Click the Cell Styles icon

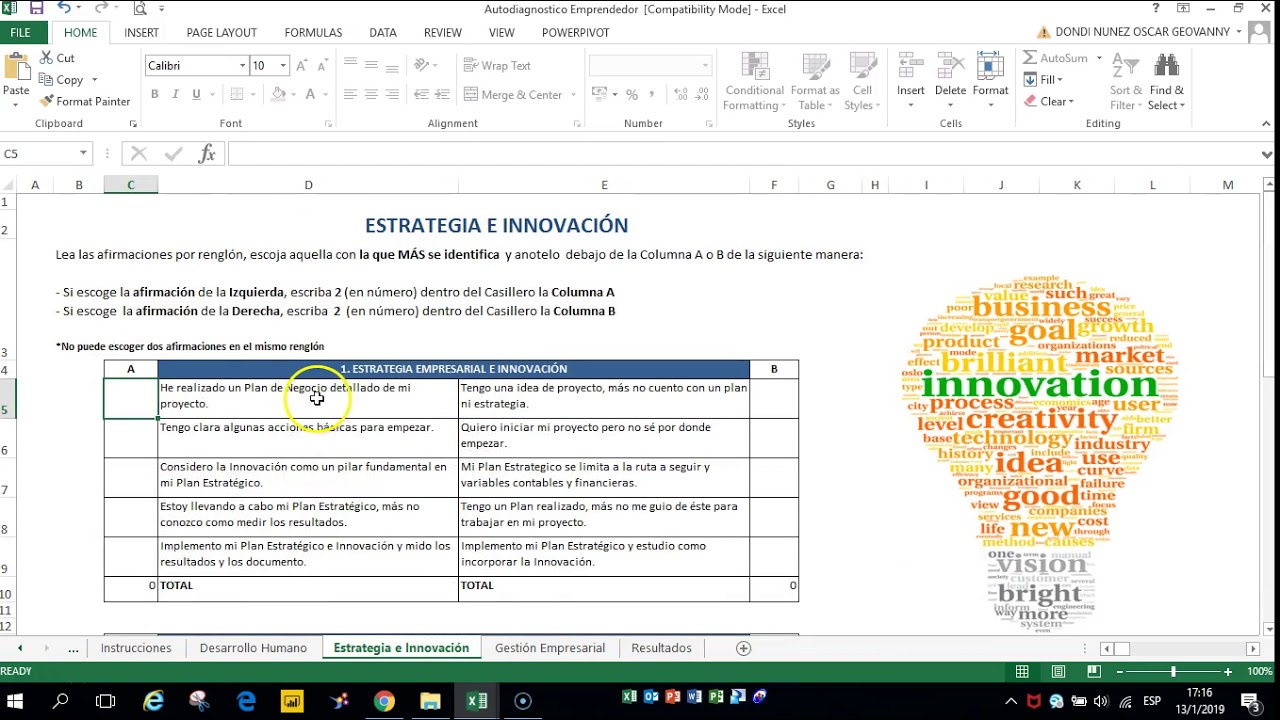(x=862, y=82)
